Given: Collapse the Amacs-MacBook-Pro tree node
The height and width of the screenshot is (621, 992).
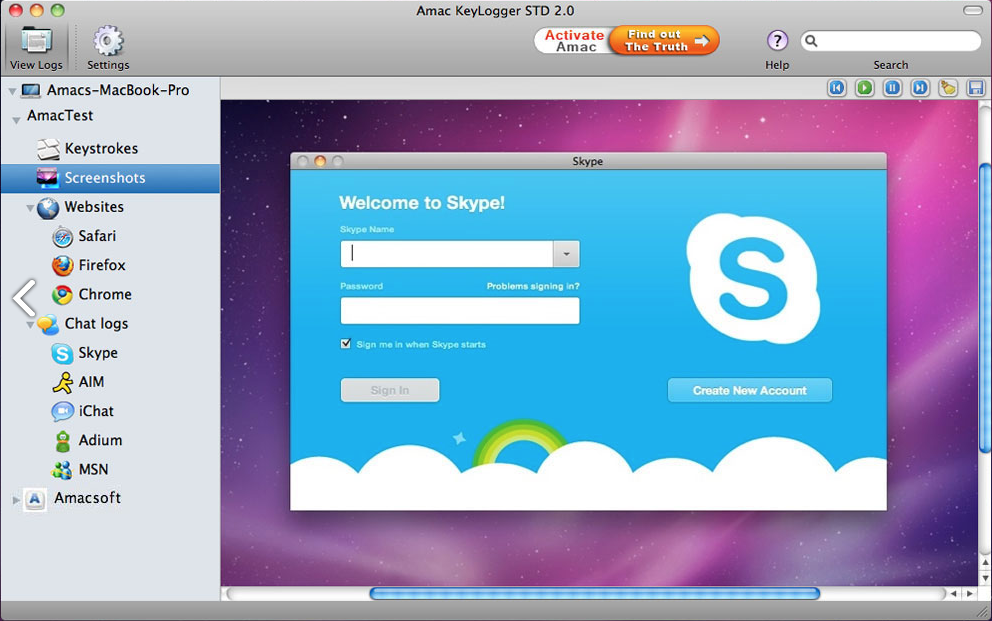Looking at the screenshot, I should pyautogui.click(x=12, y=92).
